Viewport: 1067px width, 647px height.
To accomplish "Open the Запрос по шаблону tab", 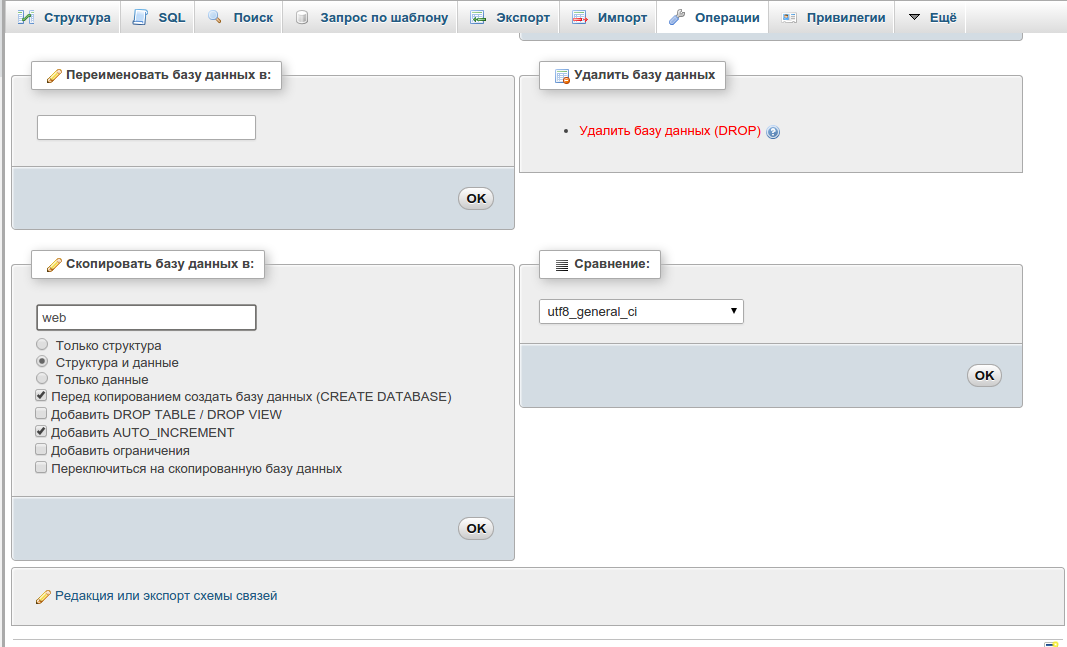I will (383, 17).
